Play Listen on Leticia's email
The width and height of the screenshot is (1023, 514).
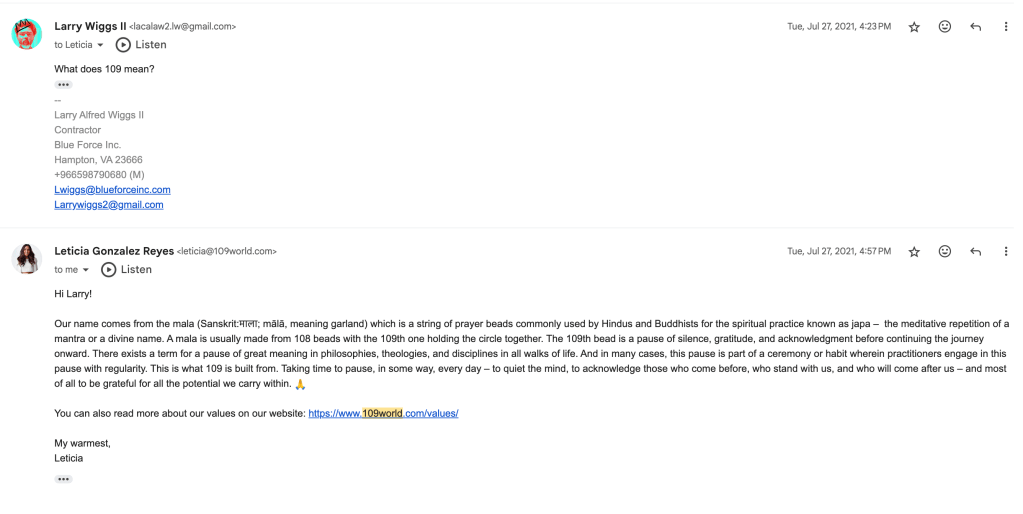pyautogui.click(x=126, y=270)
